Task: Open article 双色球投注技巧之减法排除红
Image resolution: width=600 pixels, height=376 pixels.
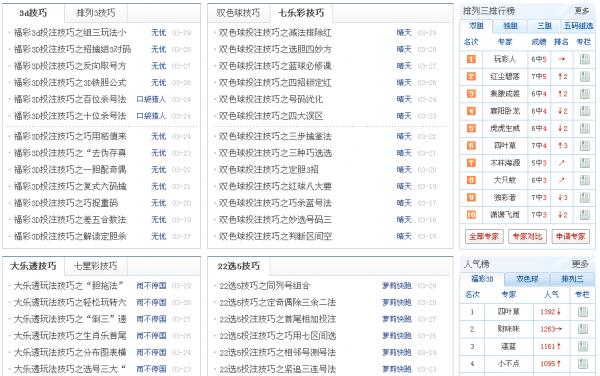Action: tap(275, 33)
